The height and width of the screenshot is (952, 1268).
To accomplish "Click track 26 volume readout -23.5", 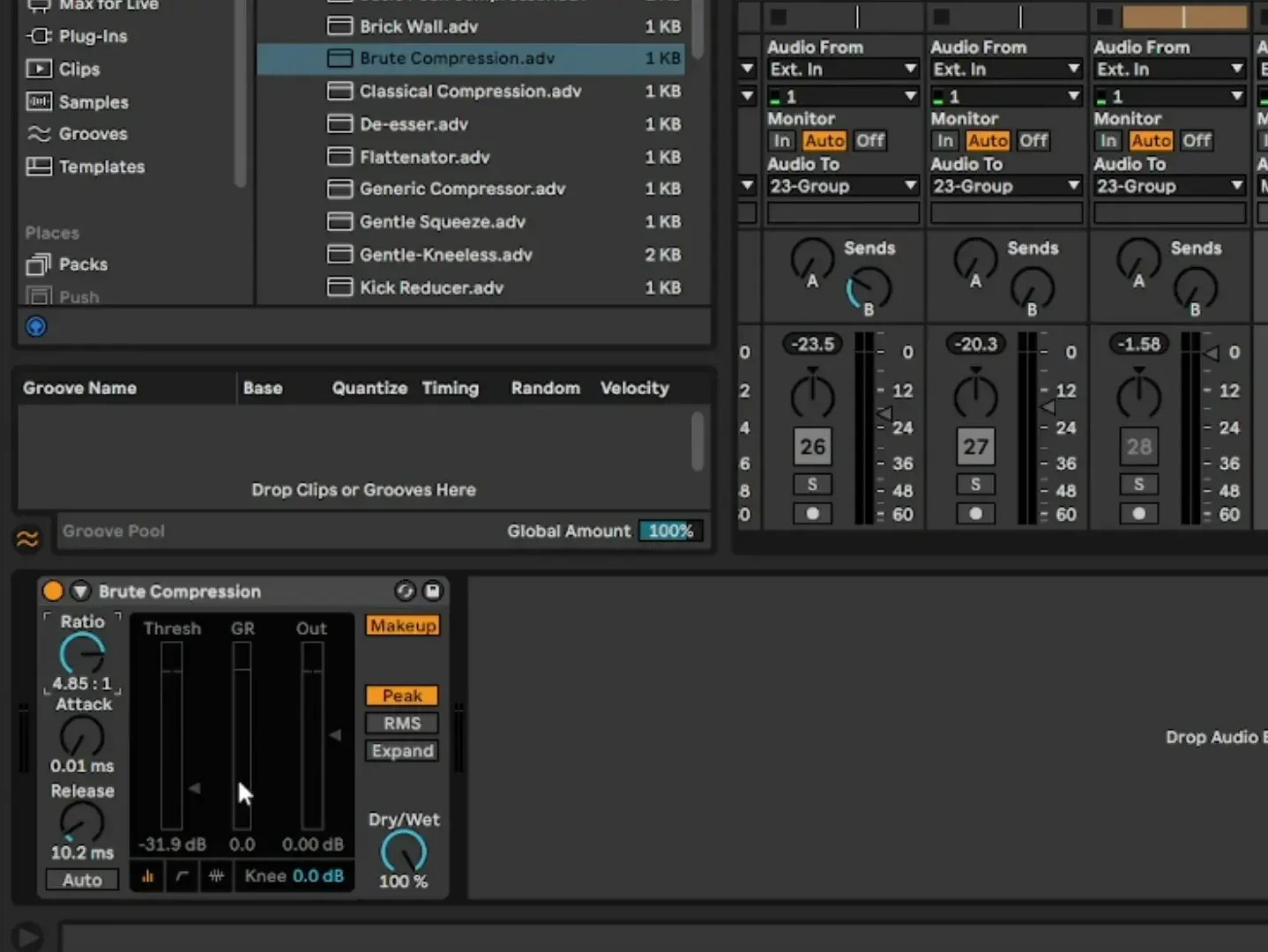I will [x=812, y=344].
